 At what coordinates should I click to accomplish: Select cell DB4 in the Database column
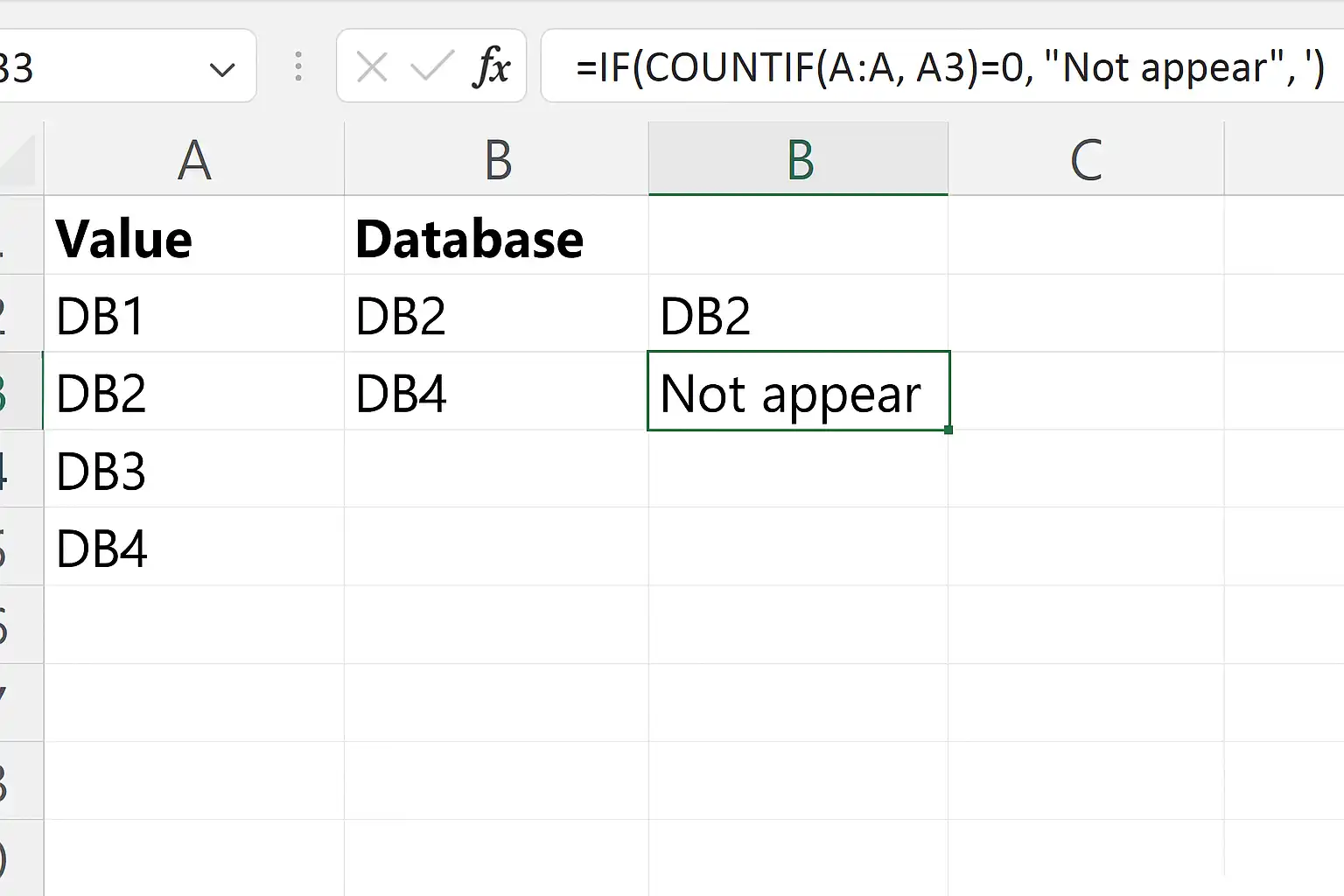496,391
